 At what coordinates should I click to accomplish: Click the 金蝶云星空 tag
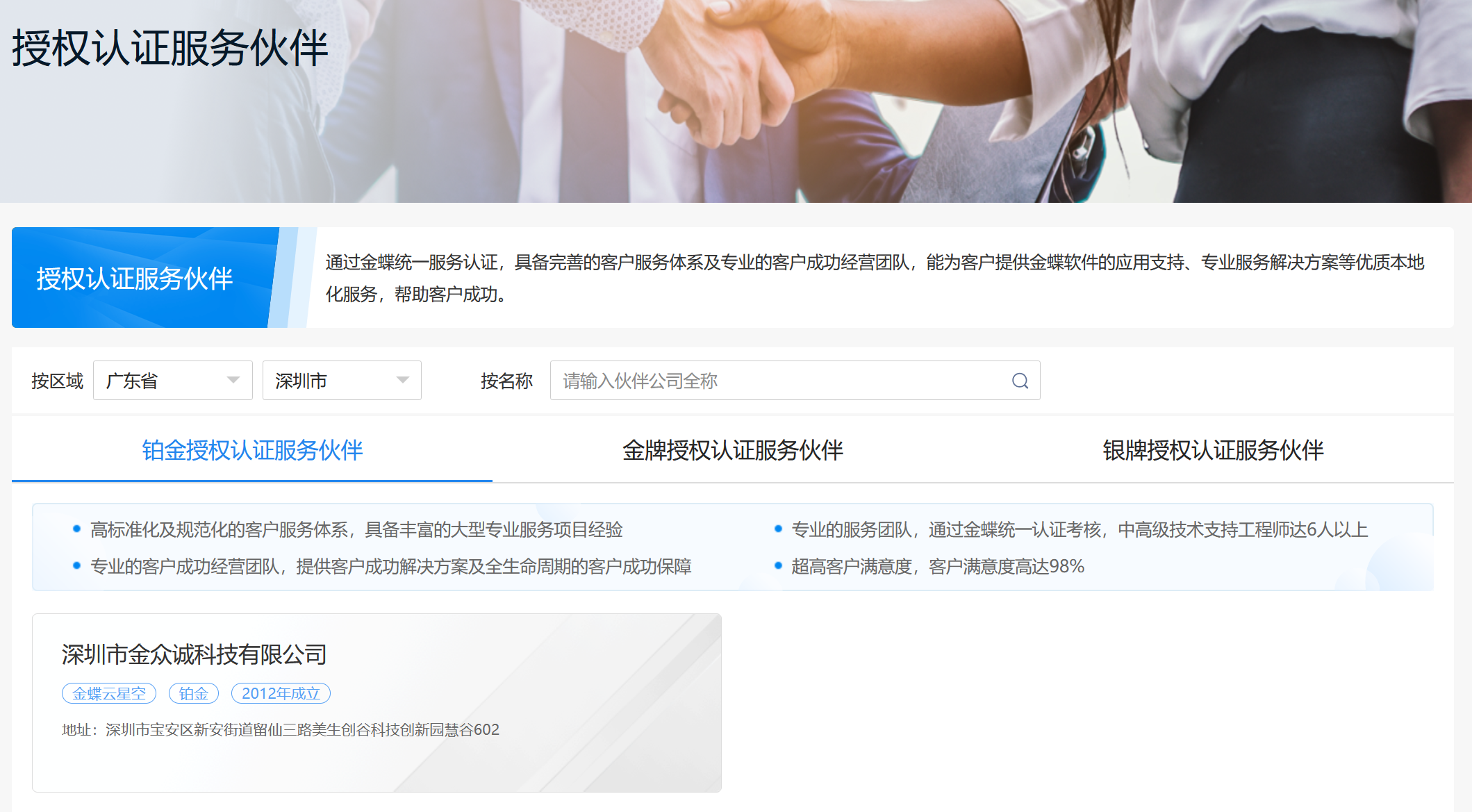click(109, 693)
